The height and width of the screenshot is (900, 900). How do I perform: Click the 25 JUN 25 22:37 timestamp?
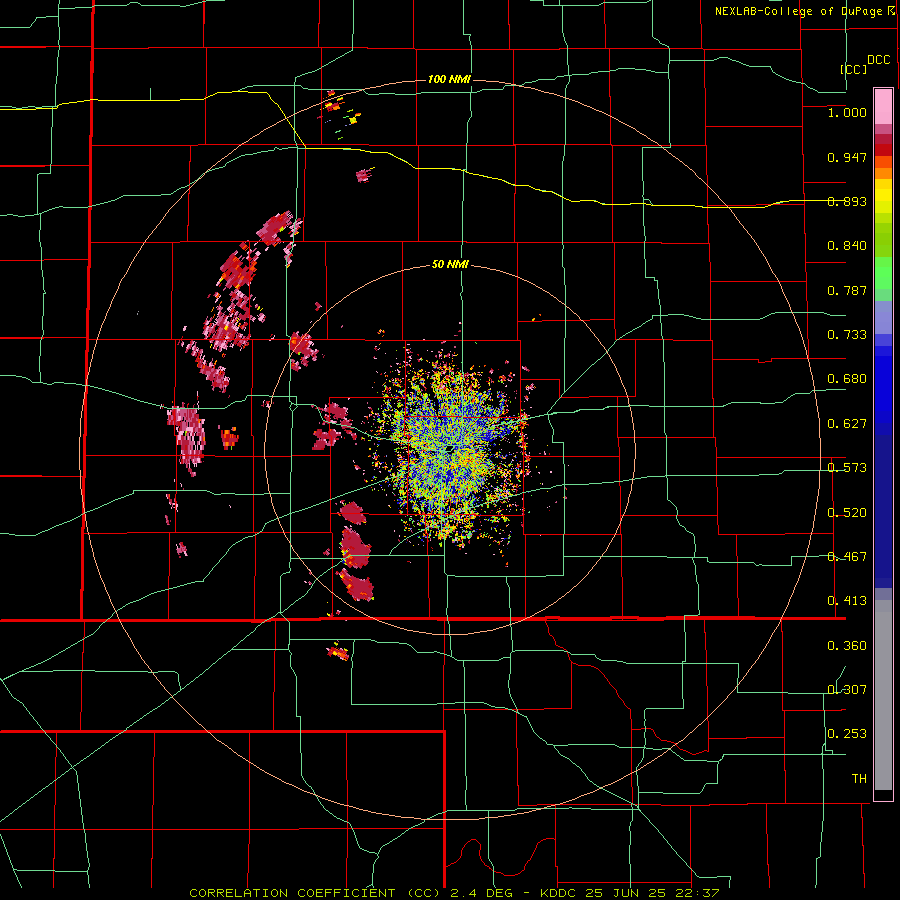click(652, 893)
